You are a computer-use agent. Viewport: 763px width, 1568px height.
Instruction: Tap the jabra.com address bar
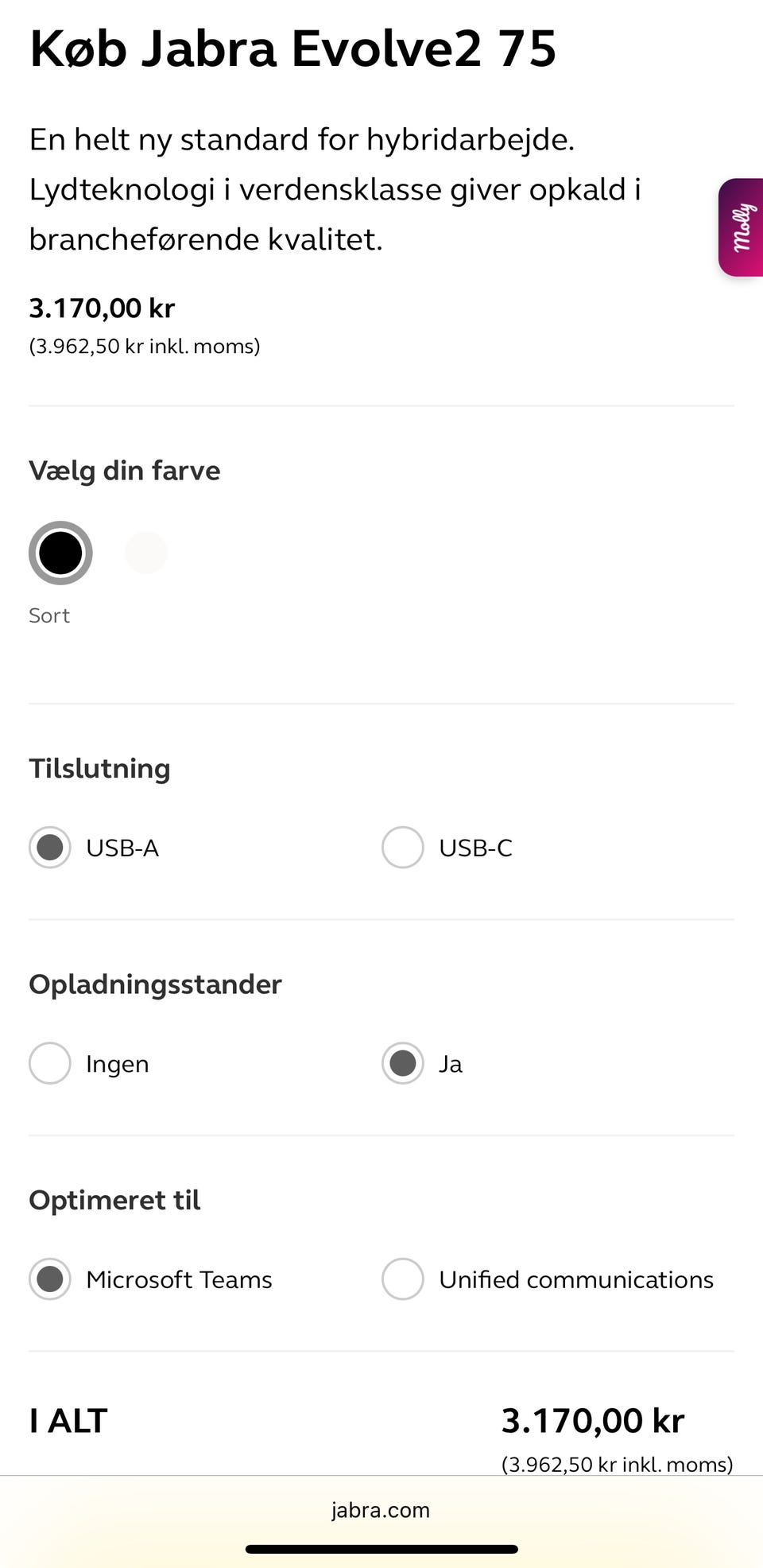pyautogui.click(x=381, y=1510)
